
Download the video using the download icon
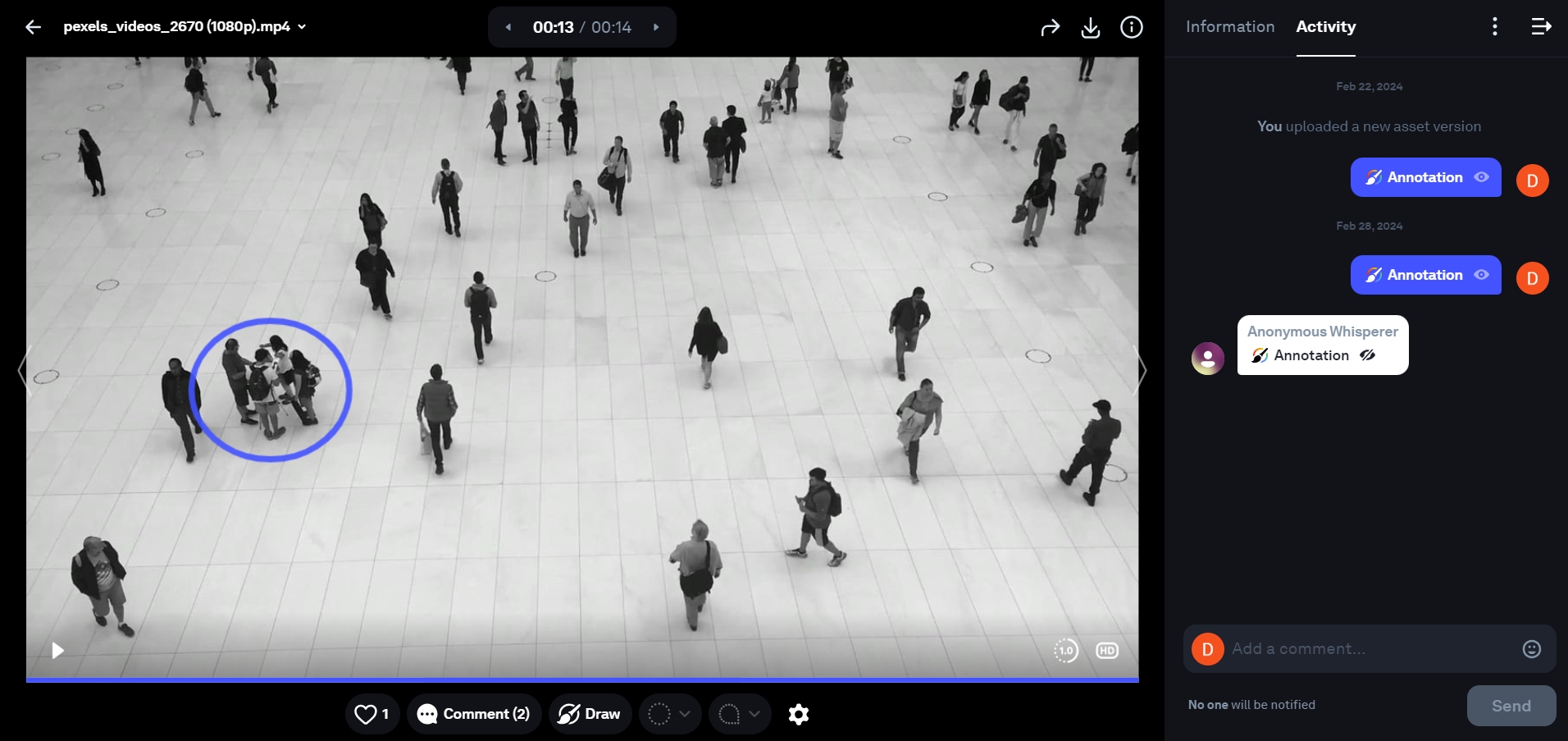coord(1091,26)
